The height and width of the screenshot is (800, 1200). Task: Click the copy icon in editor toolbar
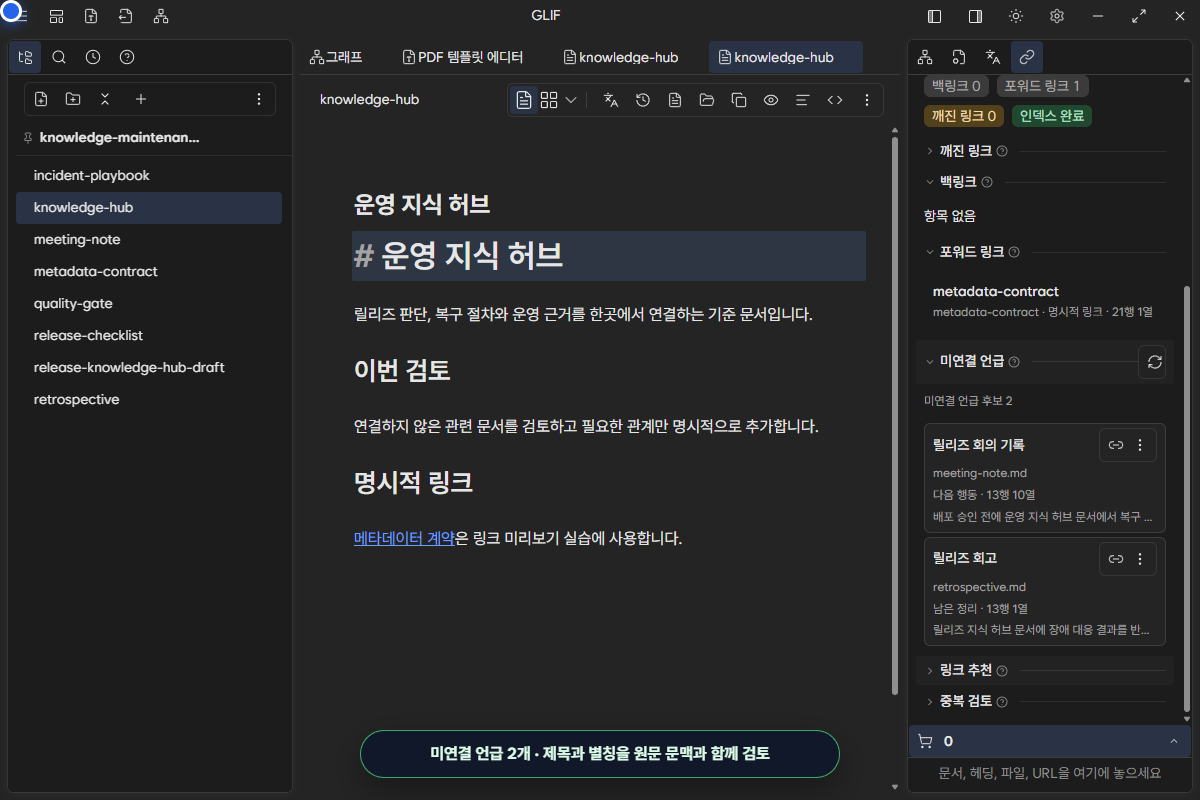tap(739, 100)
